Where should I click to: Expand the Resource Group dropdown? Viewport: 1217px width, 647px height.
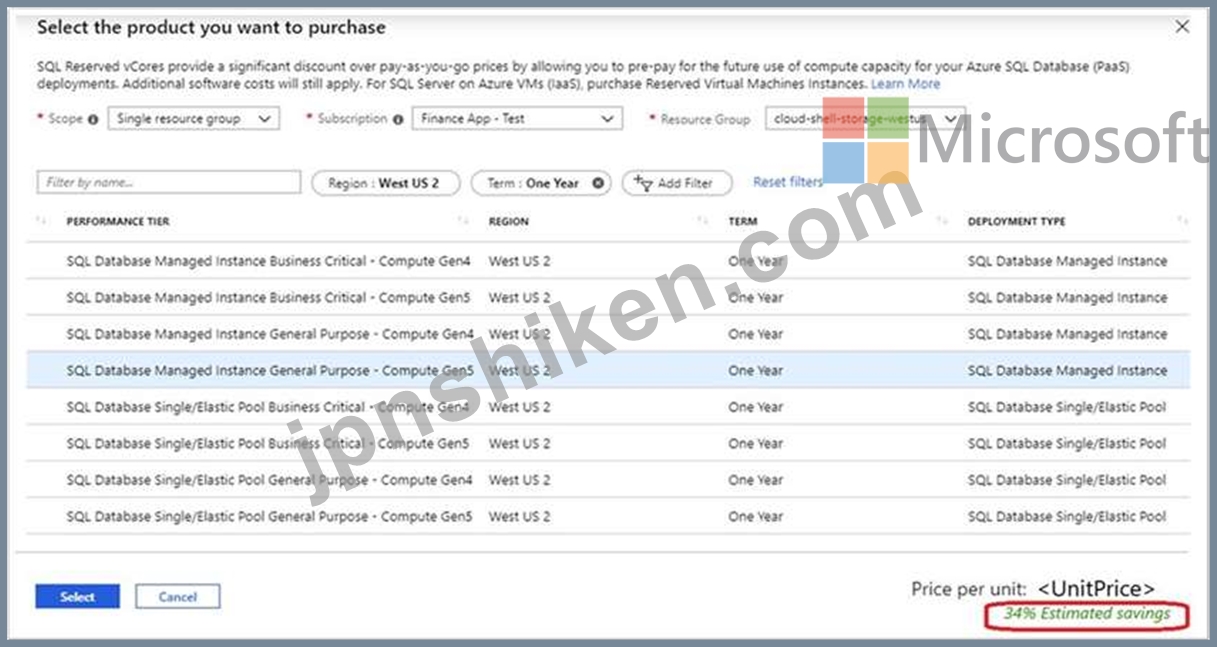coord(866,118)
